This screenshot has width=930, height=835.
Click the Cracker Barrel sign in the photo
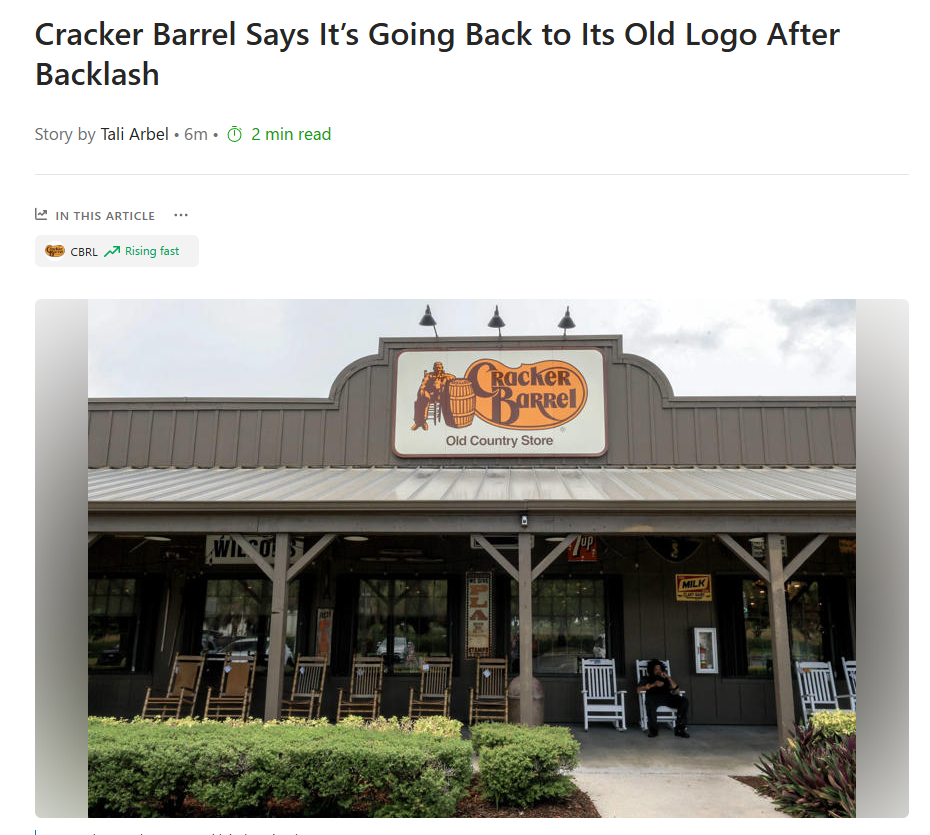499,403
